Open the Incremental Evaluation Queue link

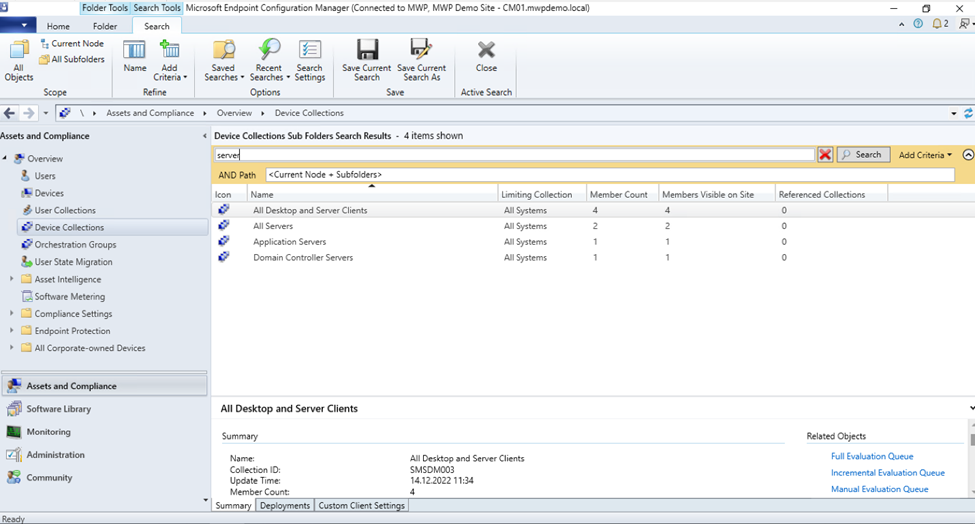887,473
